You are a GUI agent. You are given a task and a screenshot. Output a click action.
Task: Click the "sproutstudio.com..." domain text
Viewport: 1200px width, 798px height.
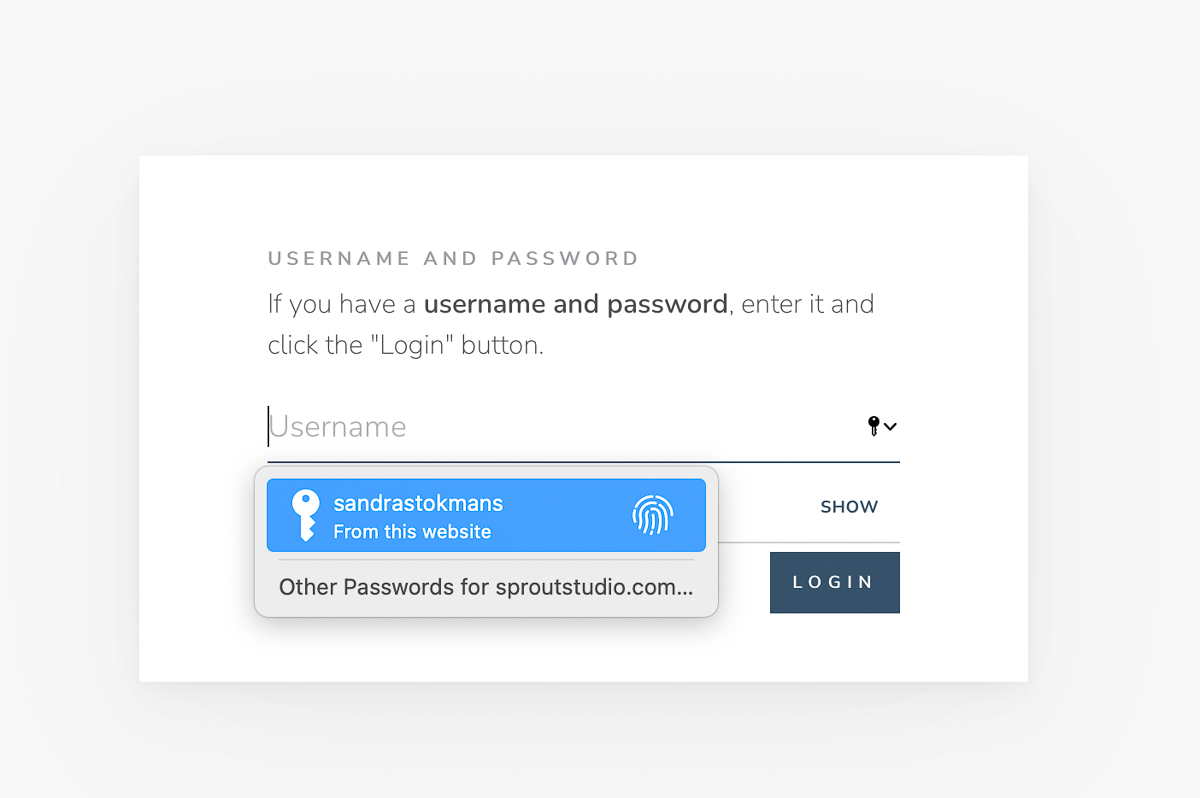pos(594,587)
